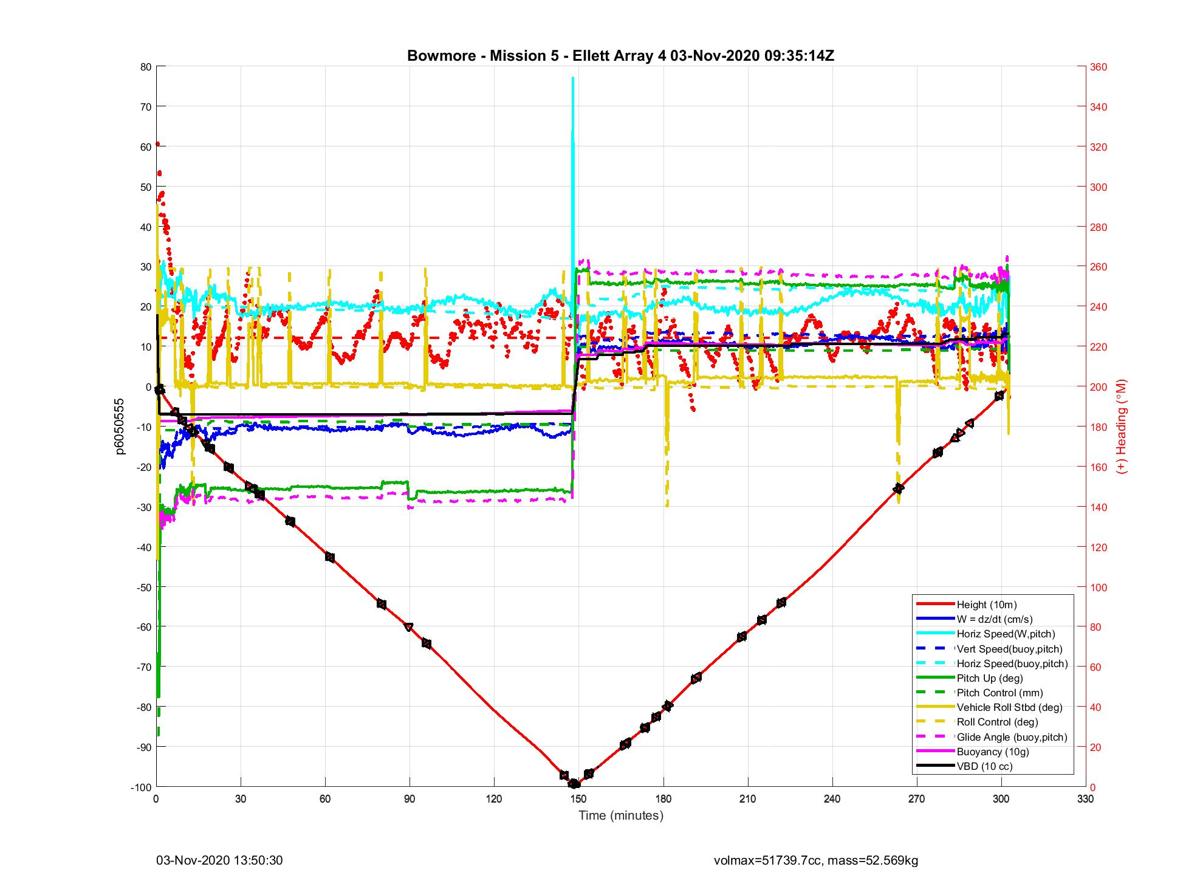Click the left axis tick label "-30"
Image resolution: width=1200 pixels, height=885 pixels.
click(142, 507)
